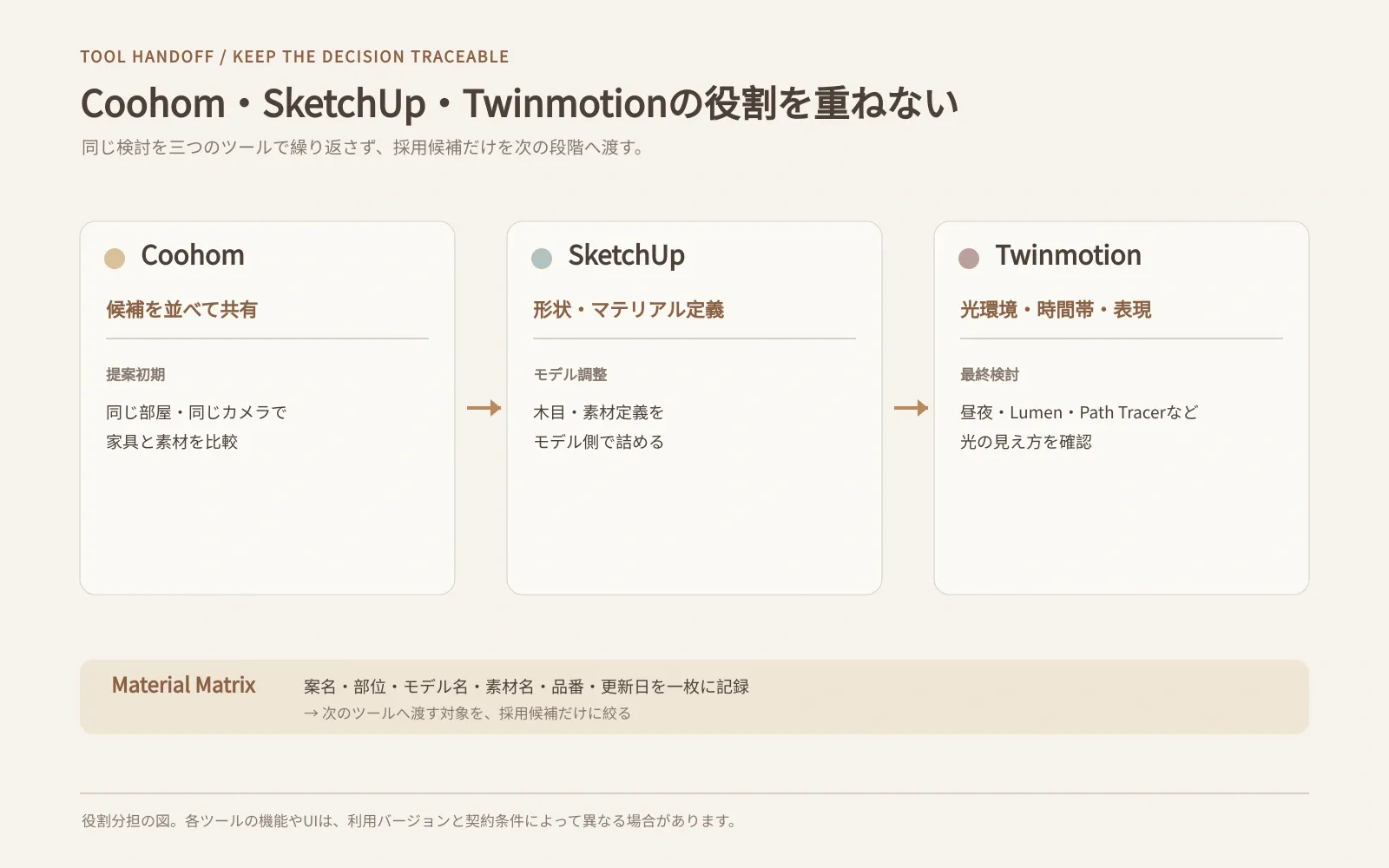This screenshot has width=1389, height=868.
Task: Click the tan dot beside Coohom
Action: click(x=115, y=259)
